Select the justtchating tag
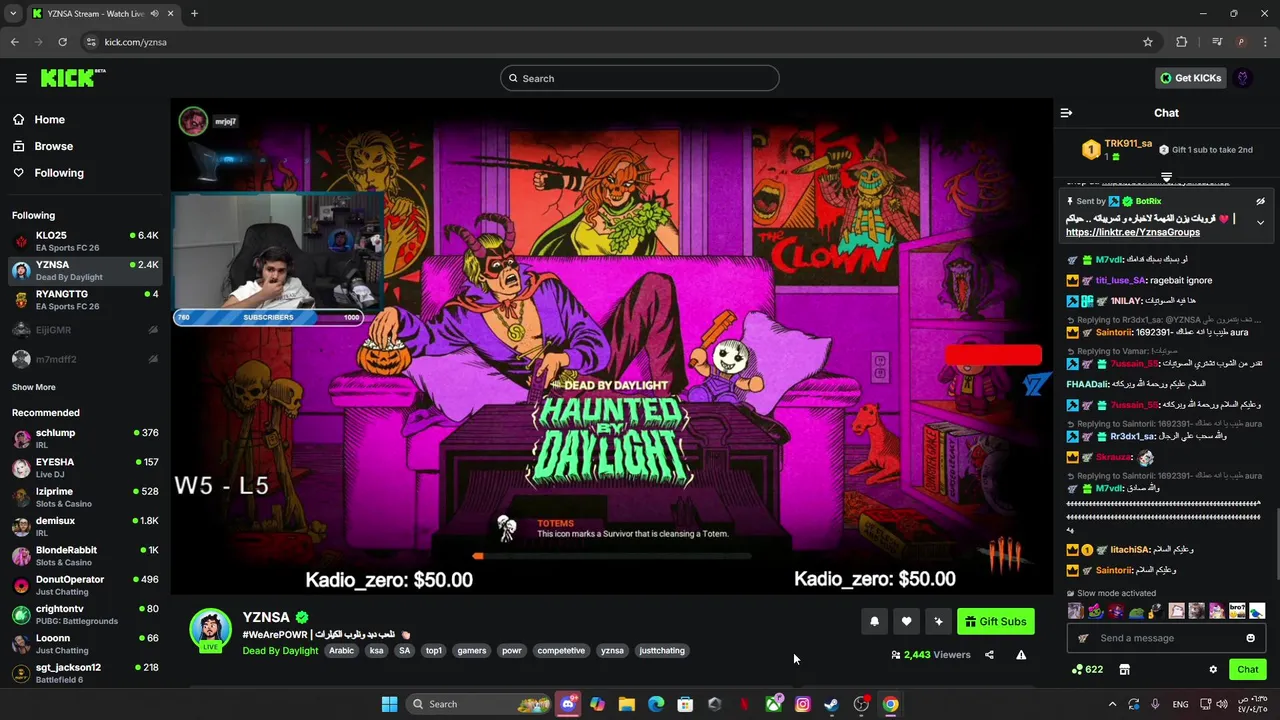The width and height of the screenshot is (1280, 720). pos(662,650)
